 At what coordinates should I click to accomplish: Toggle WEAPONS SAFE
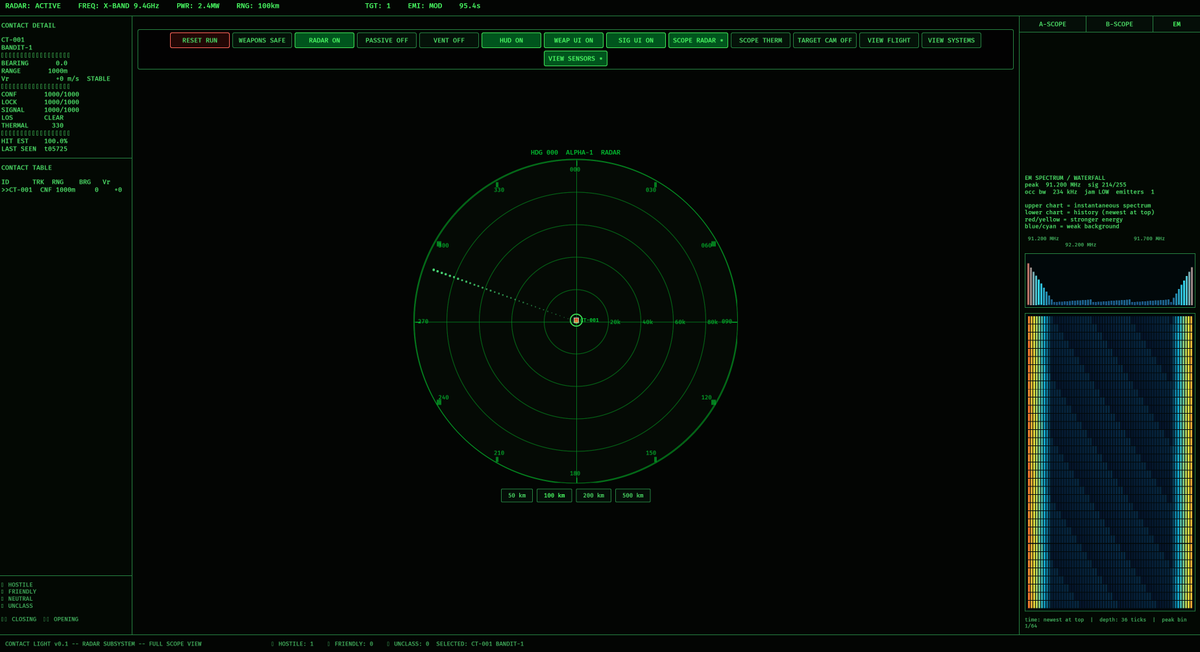262,41
